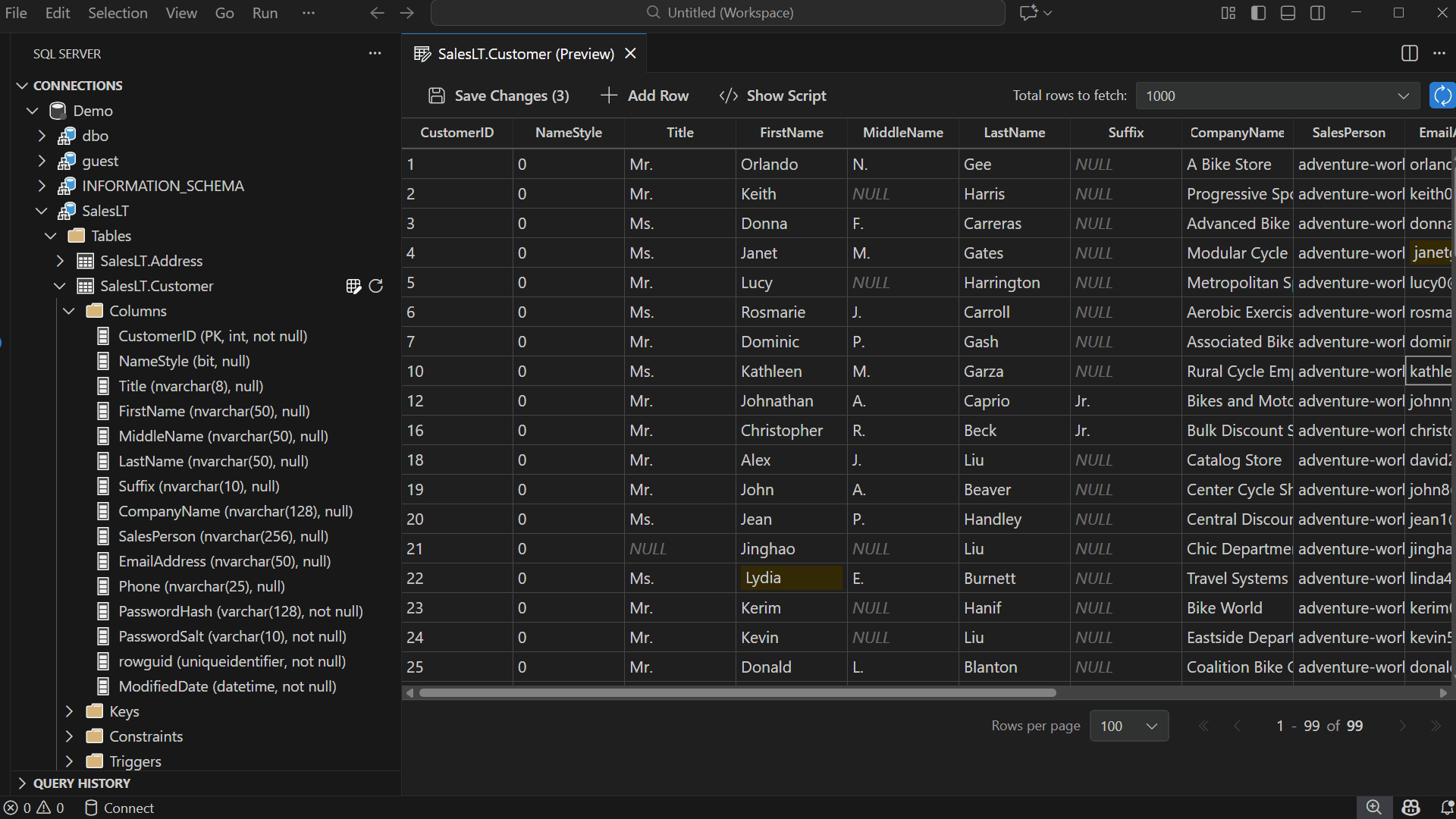Click the zoom icon in status bar
The width and height of the screenshot is (1456, 819).
1373,808
